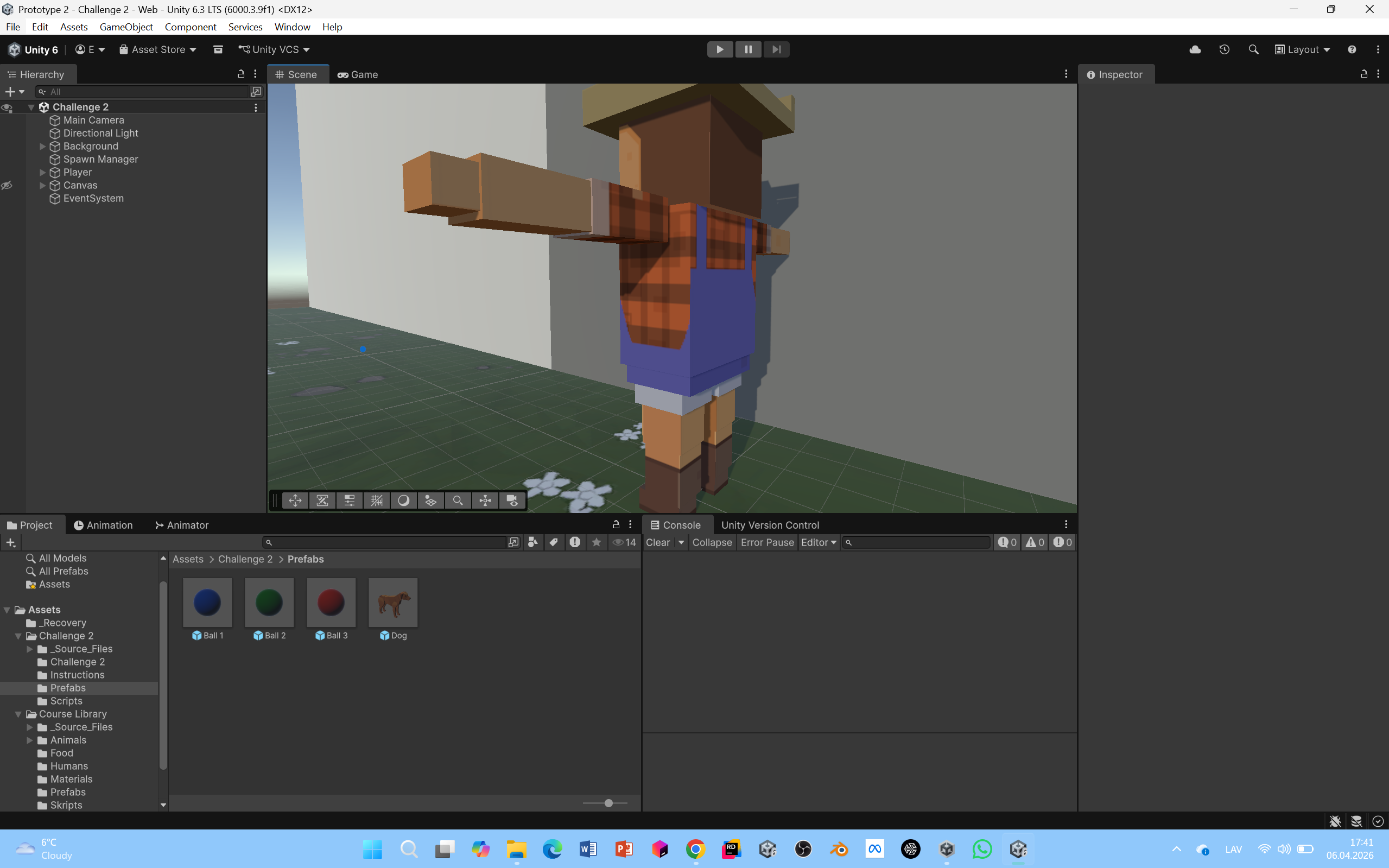Select the Dog prefab thumbnail
The image size is (1389, 868).
pyautogui.click(x=392, y=602)
